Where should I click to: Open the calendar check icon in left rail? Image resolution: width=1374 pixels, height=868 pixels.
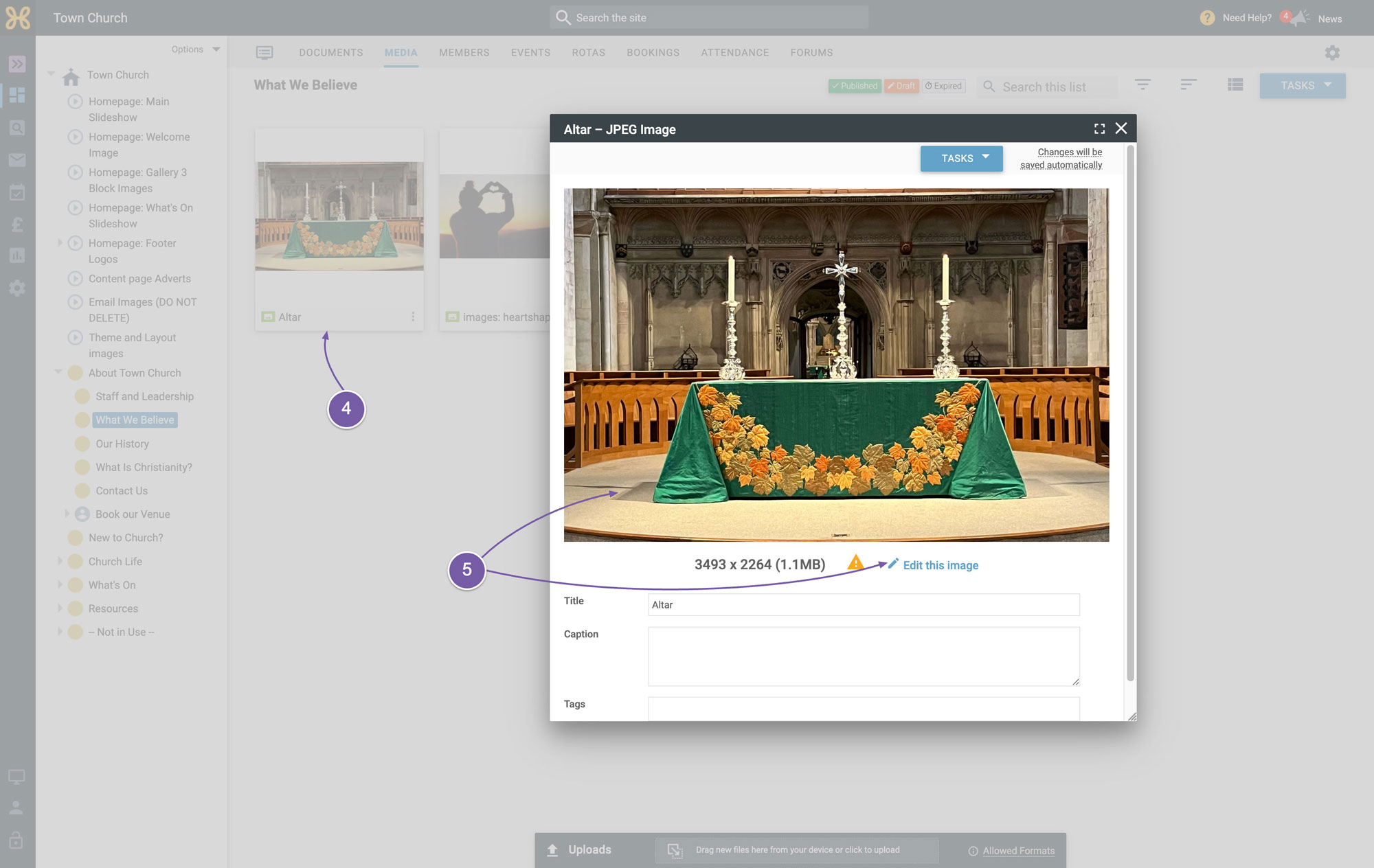17,192
